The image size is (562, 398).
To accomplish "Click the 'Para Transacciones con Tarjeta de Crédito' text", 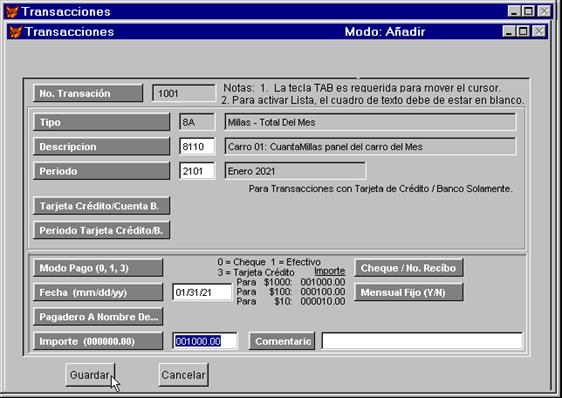I will (381, 189).
